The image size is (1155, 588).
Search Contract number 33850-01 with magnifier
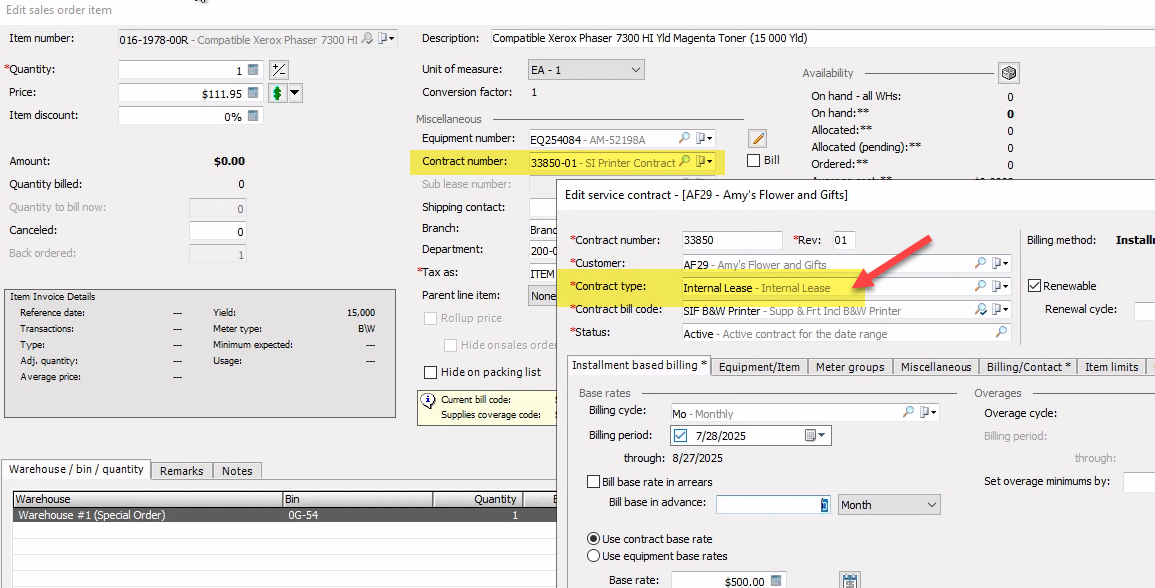click(x=684, y=161)
